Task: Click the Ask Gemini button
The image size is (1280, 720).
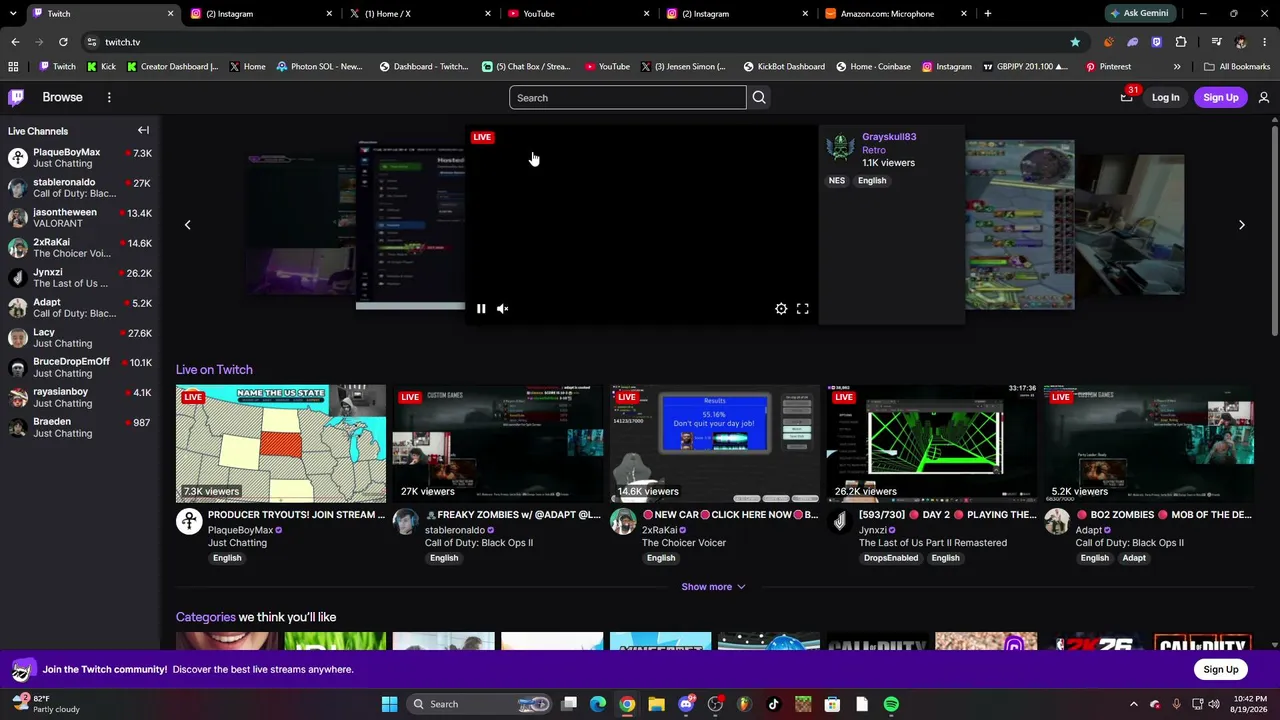Action: (x=1139, y=14)
